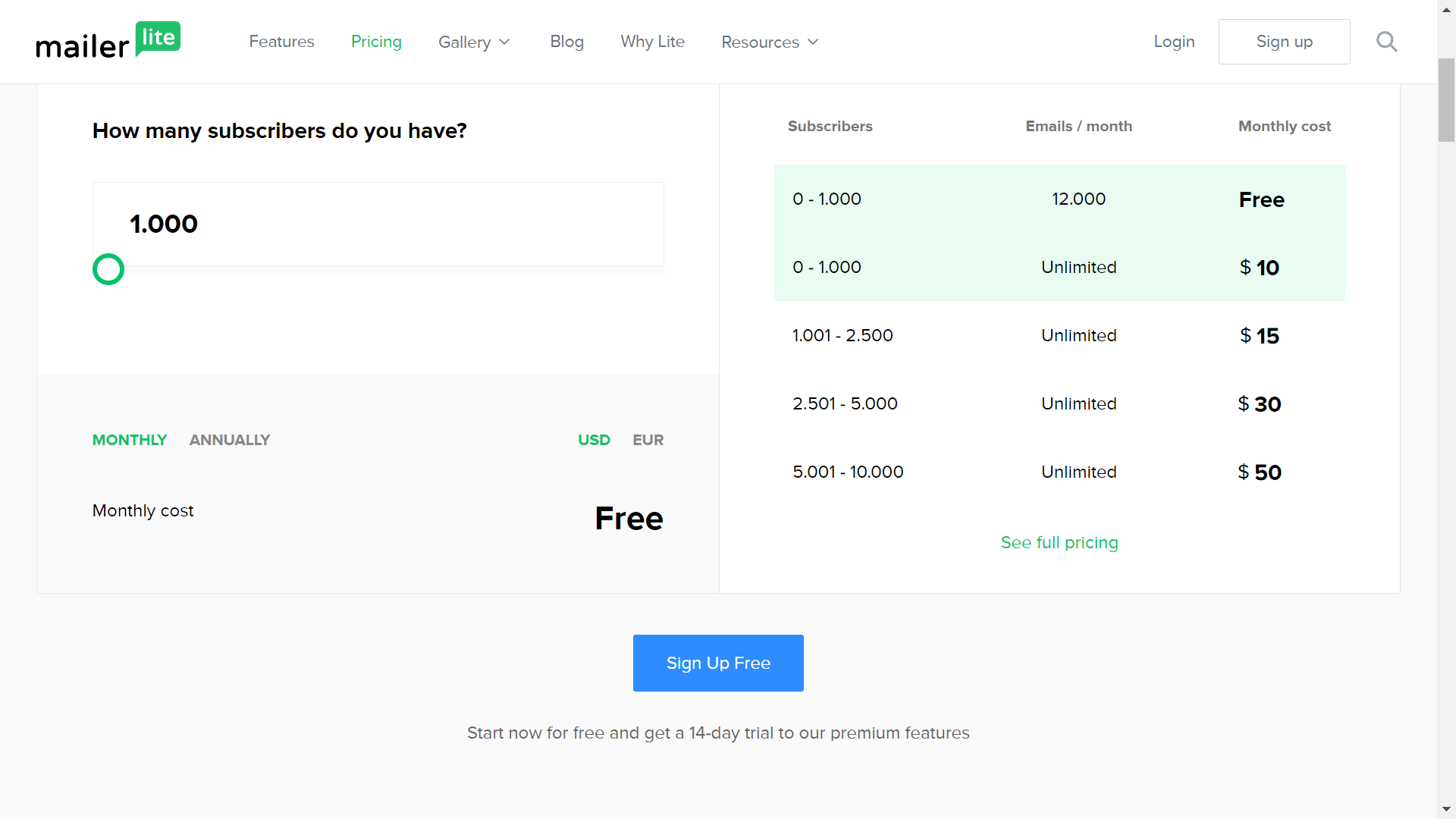Image resolution: width=1456 pixels, height=819 pixels.
Task: Click the subscriber count slider handle
Action: 108,269
